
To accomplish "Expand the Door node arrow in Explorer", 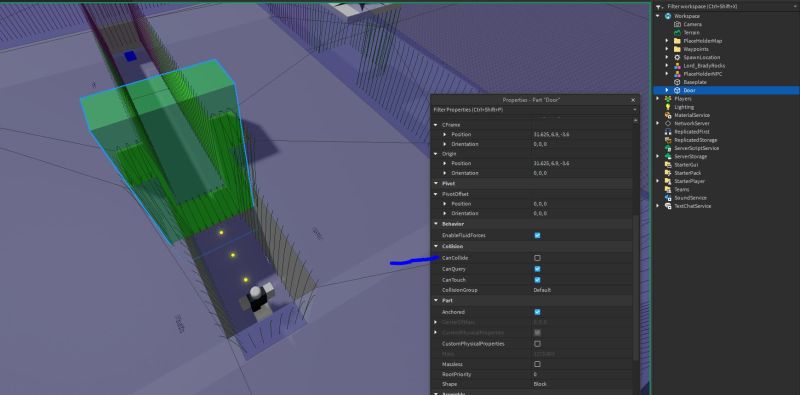I will 667,90.
